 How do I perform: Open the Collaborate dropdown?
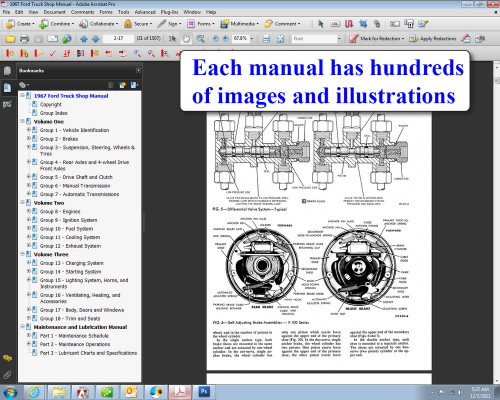[x=98, y=24]
